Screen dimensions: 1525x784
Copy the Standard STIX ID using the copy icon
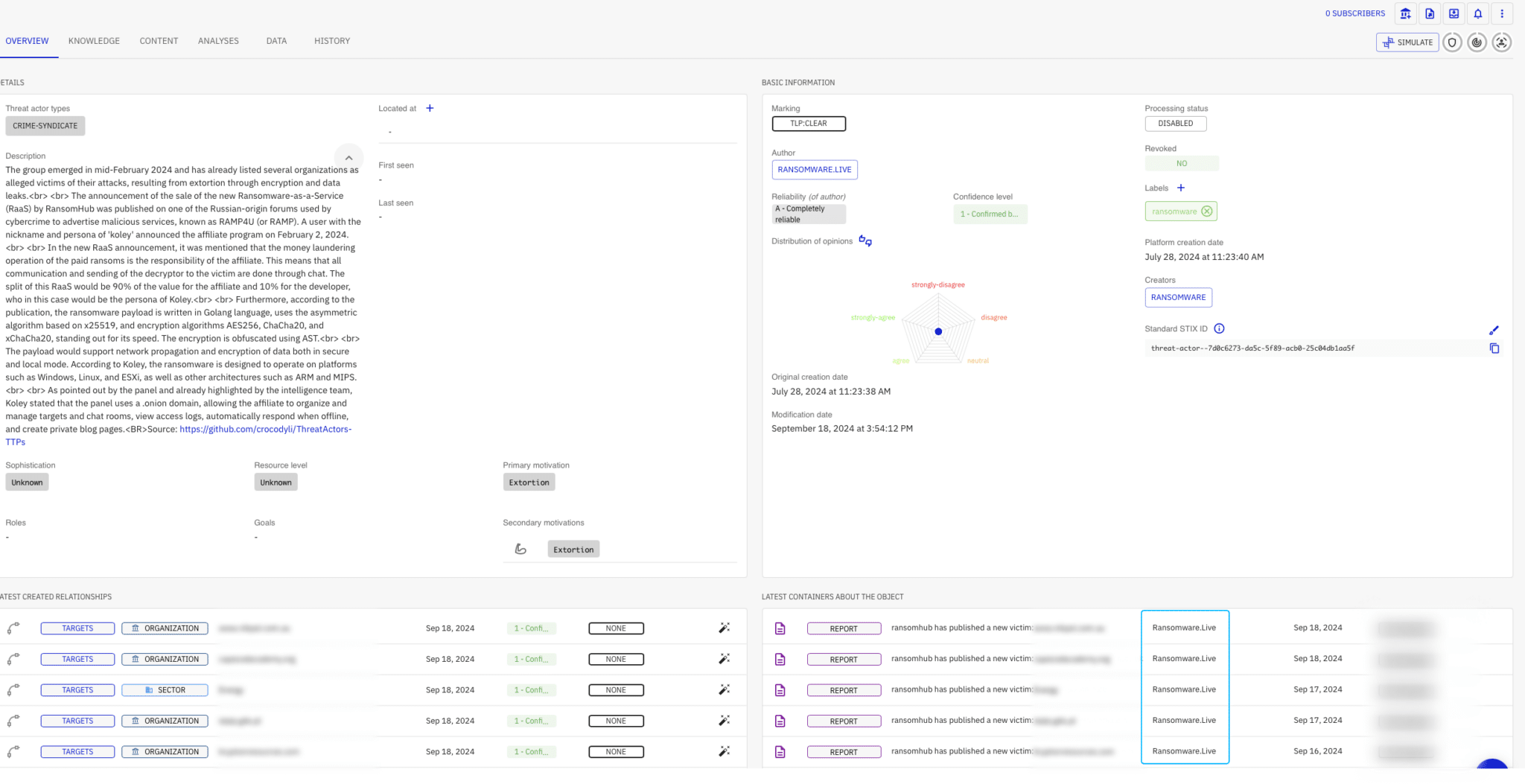coord(1495,348)
